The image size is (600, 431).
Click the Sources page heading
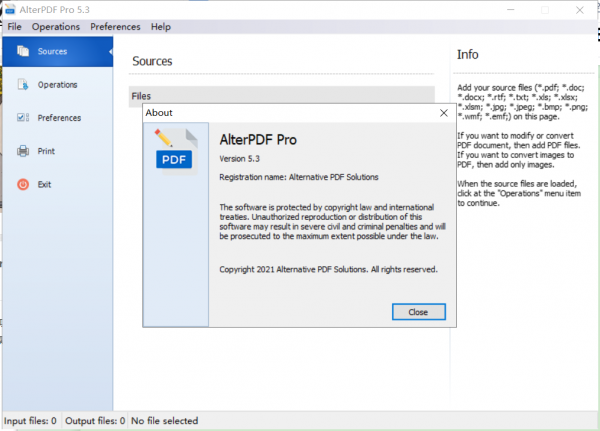tap(152, 61)
